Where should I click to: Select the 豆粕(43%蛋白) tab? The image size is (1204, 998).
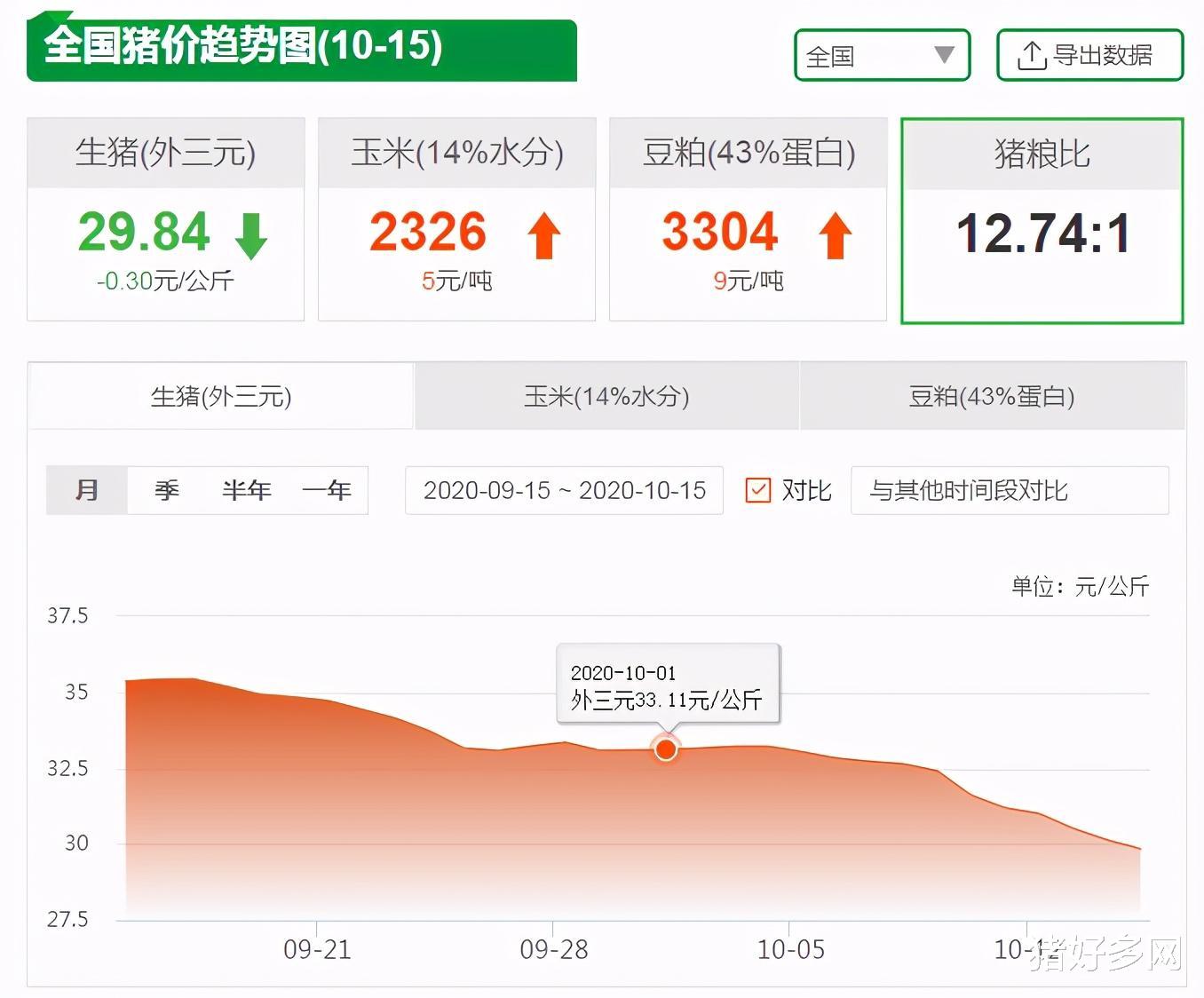tap(993, 396)
